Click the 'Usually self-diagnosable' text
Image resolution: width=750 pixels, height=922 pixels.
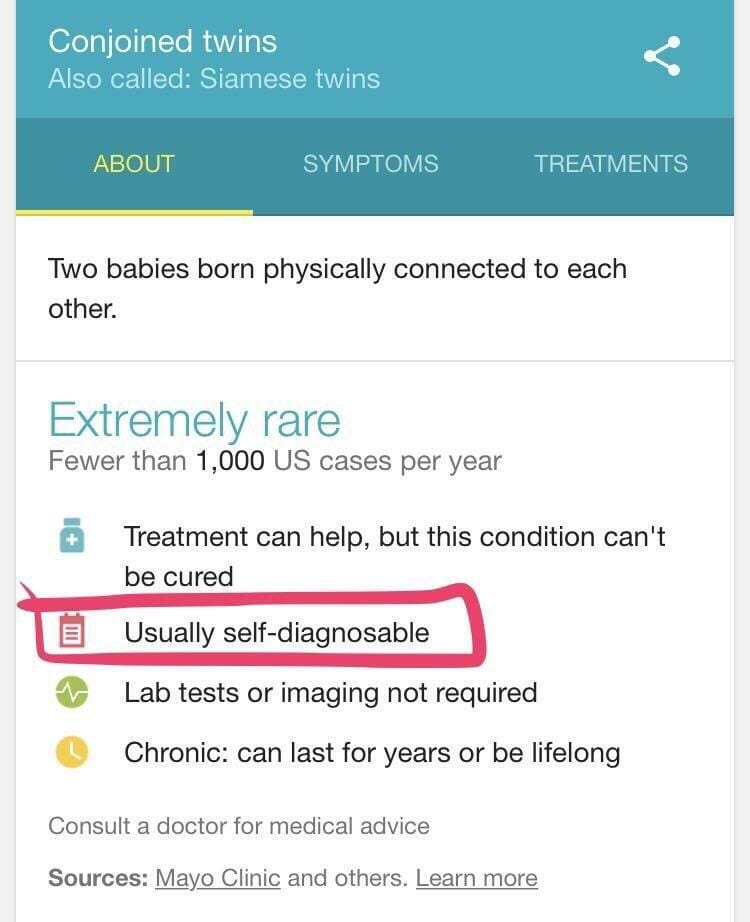tap(277, 633)
